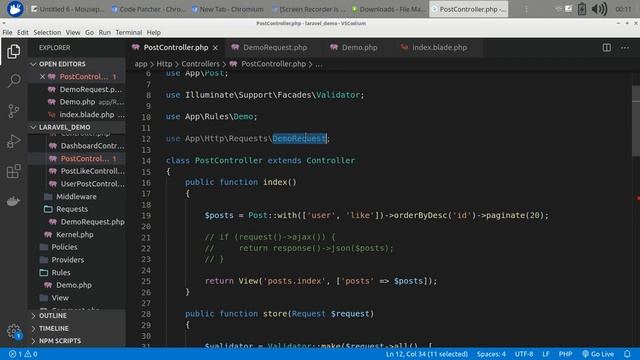Viewport: 640px width, 360px height.
Task: Change language mode via PHP
Action: pos(565,354)
